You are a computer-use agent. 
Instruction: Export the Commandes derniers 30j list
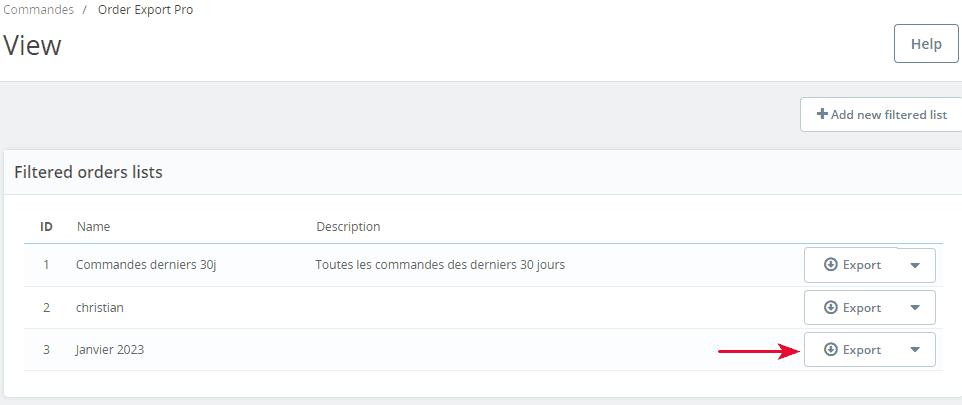pyautogui.click(x=852, y=265)
